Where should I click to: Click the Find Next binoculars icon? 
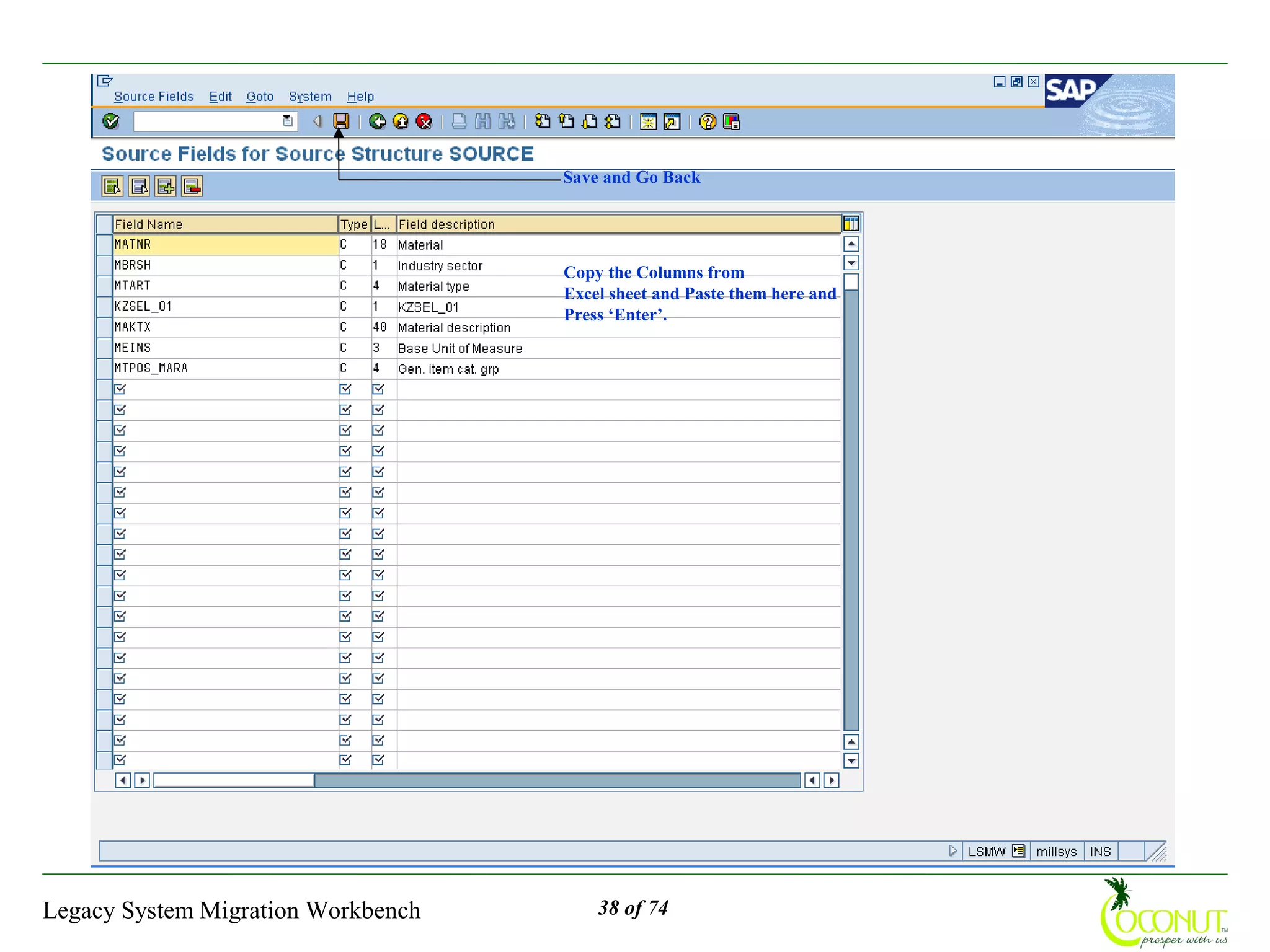[507, 121]
